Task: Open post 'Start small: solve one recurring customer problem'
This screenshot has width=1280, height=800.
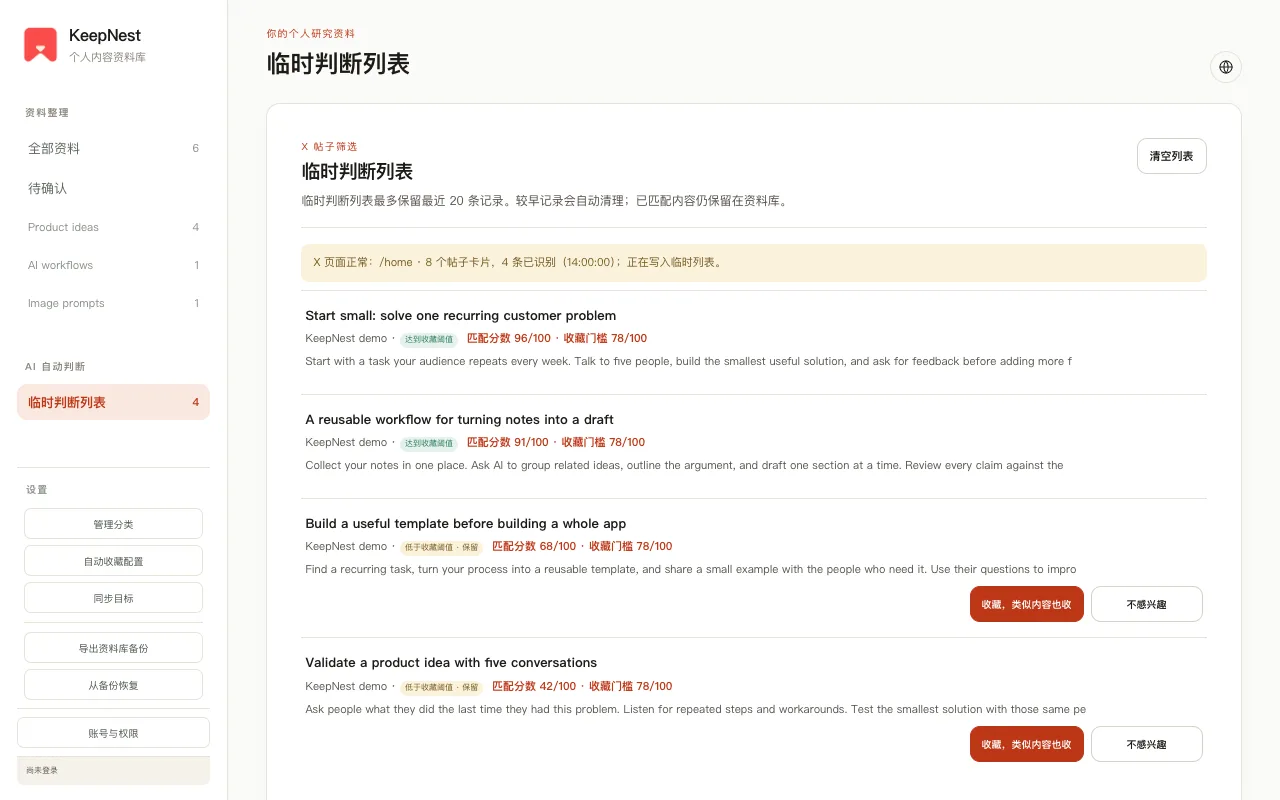Action: (460, 315)
